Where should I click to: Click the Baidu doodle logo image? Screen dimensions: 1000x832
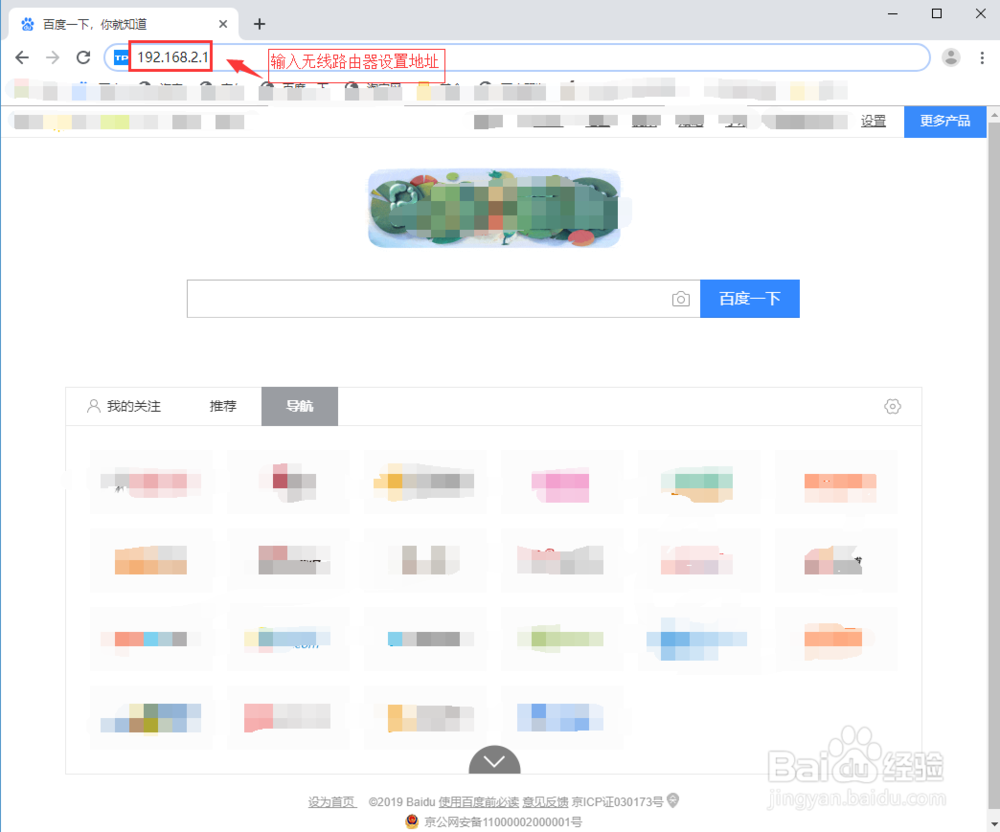(494, 208)
